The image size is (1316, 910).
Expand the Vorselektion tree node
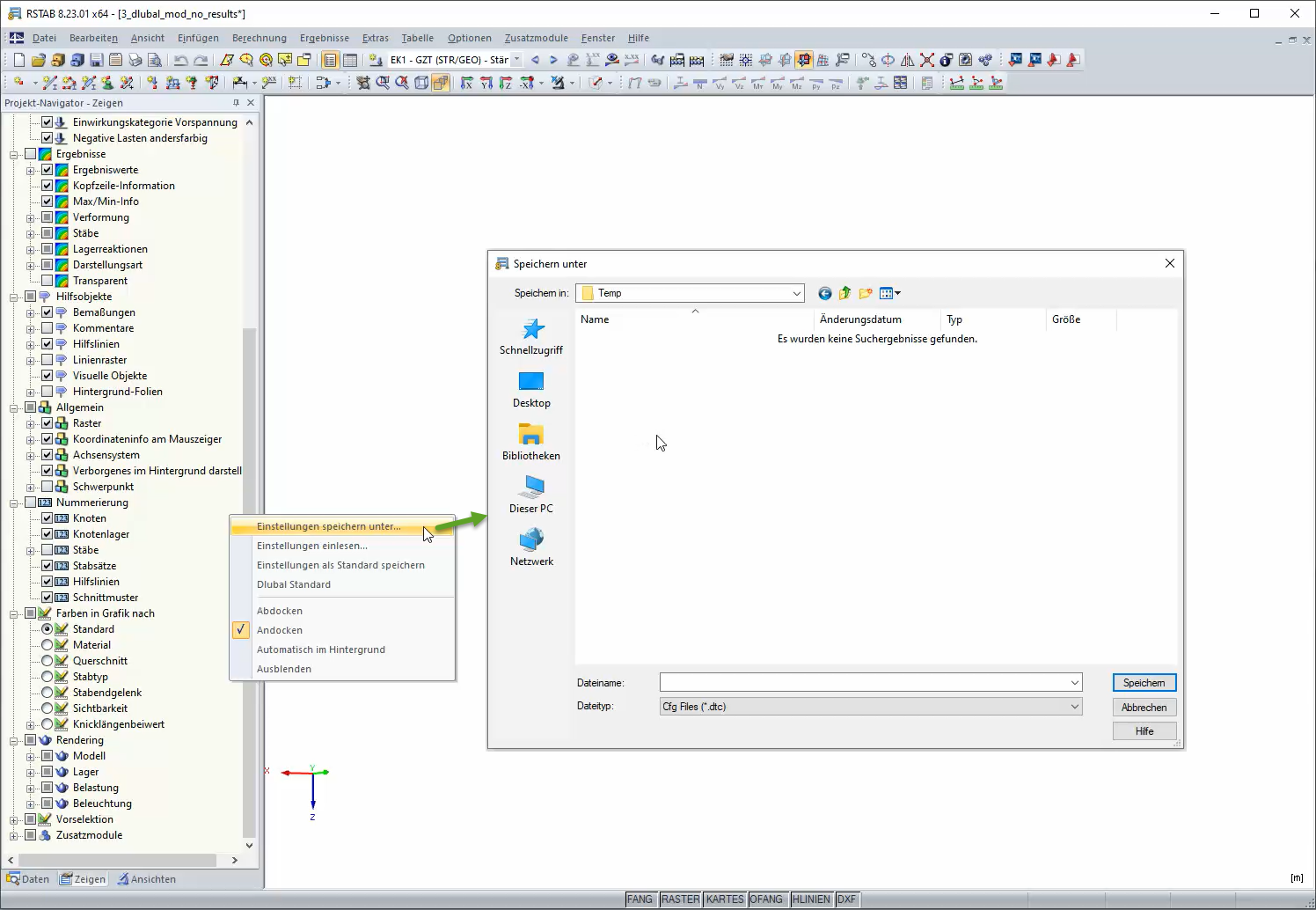click(x=14, y=819)
